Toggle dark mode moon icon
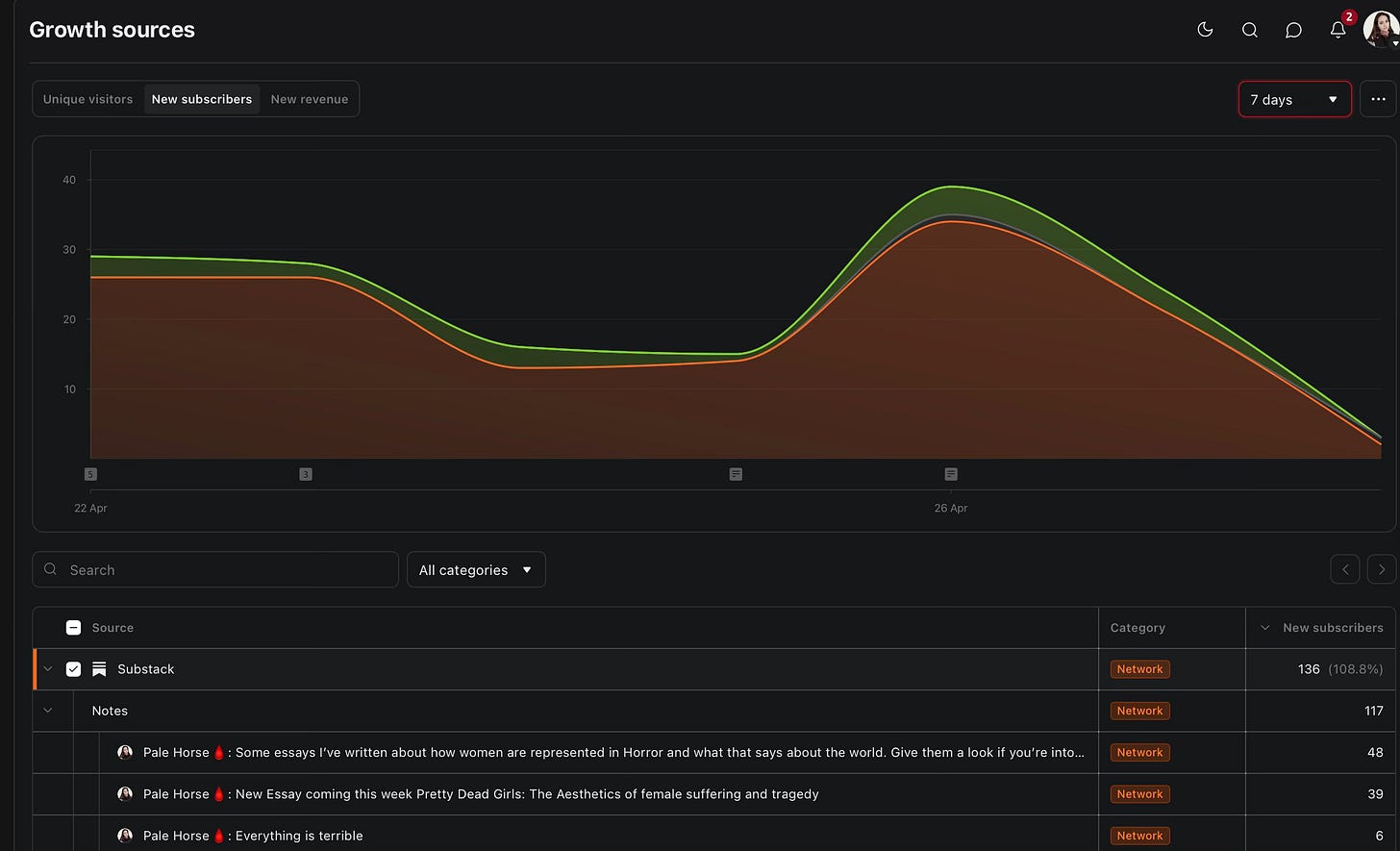The width and height of the screenshot is (1400, 851). point(1205,30)
